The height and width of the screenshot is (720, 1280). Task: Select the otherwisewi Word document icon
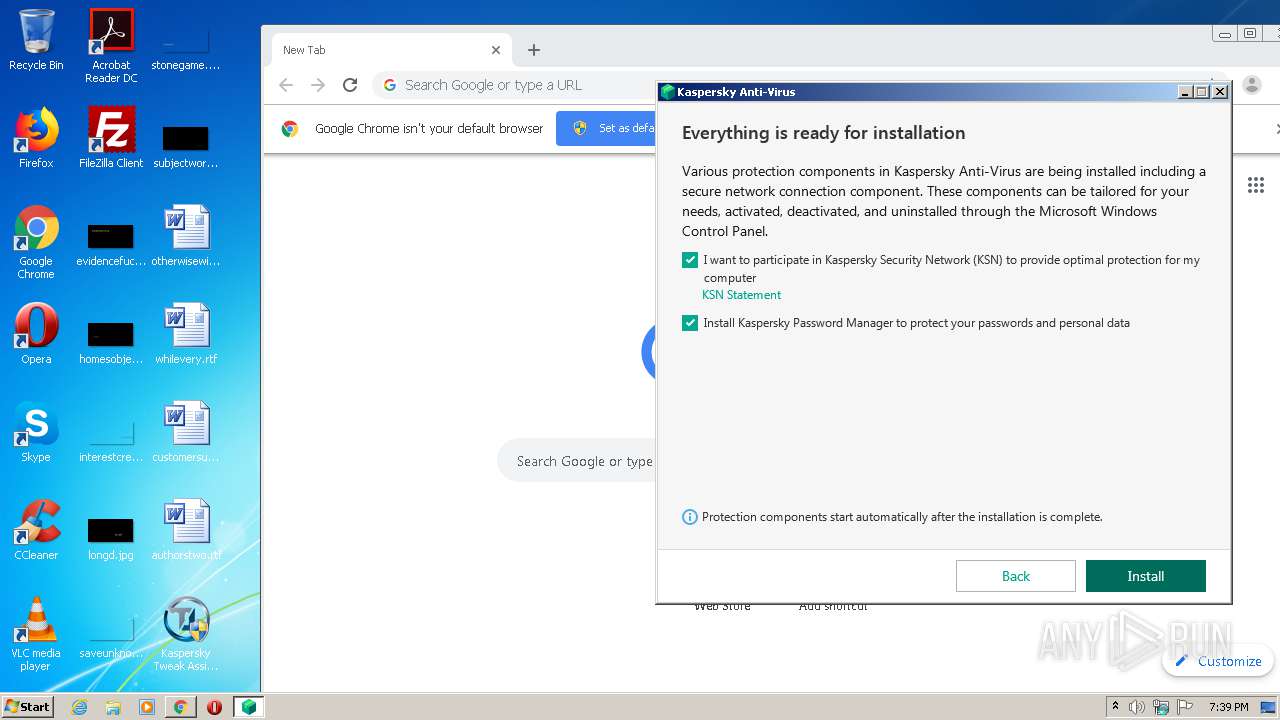pos(185,236)
